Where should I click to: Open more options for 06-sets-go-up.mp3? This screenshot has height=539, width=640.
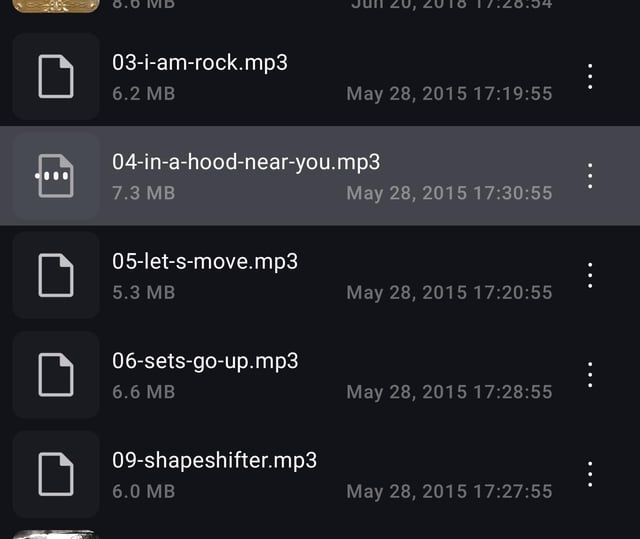[x=590, y=375]
